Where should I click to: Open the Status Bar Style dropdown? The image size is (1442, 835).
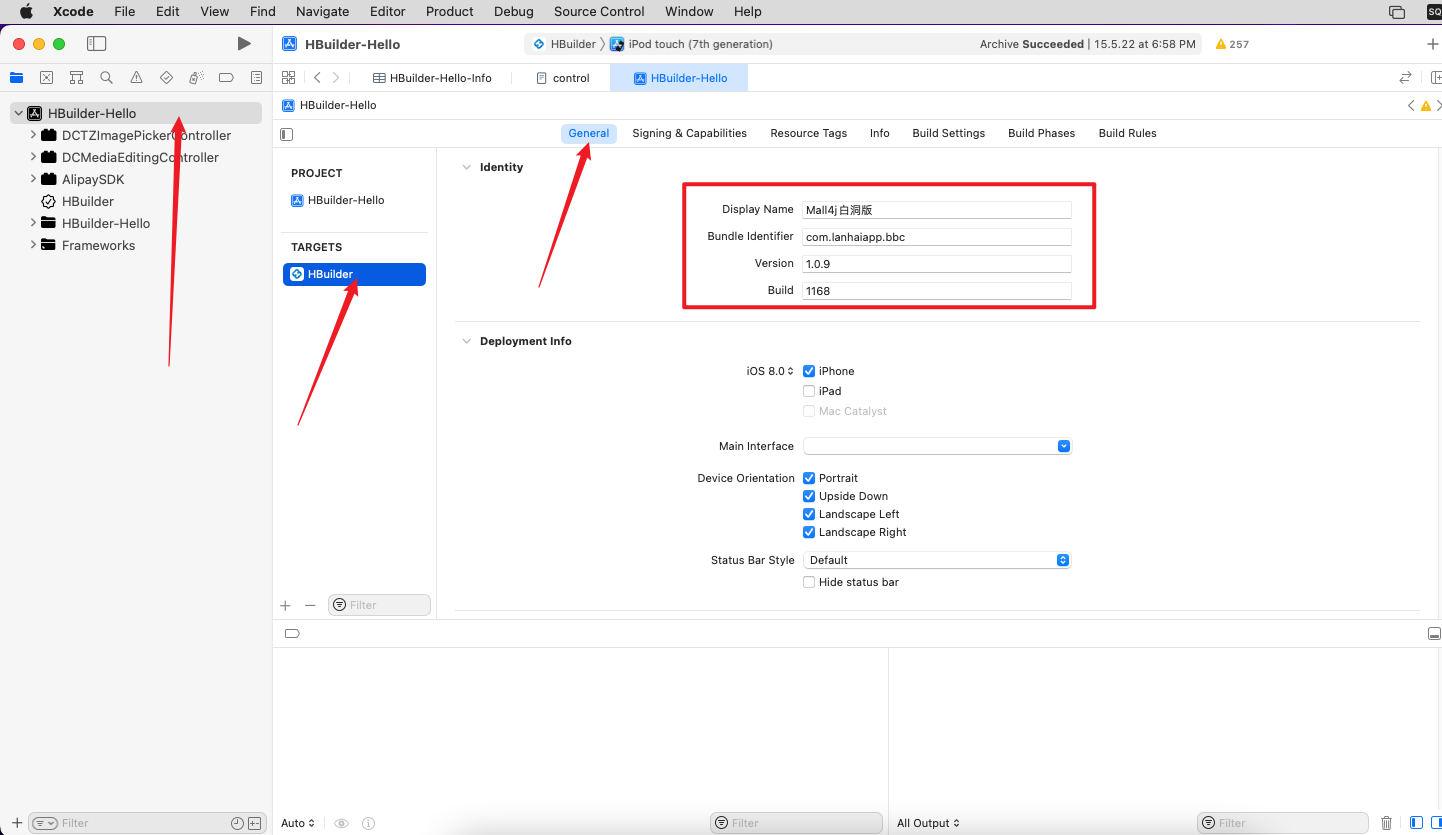click(936, 560)
